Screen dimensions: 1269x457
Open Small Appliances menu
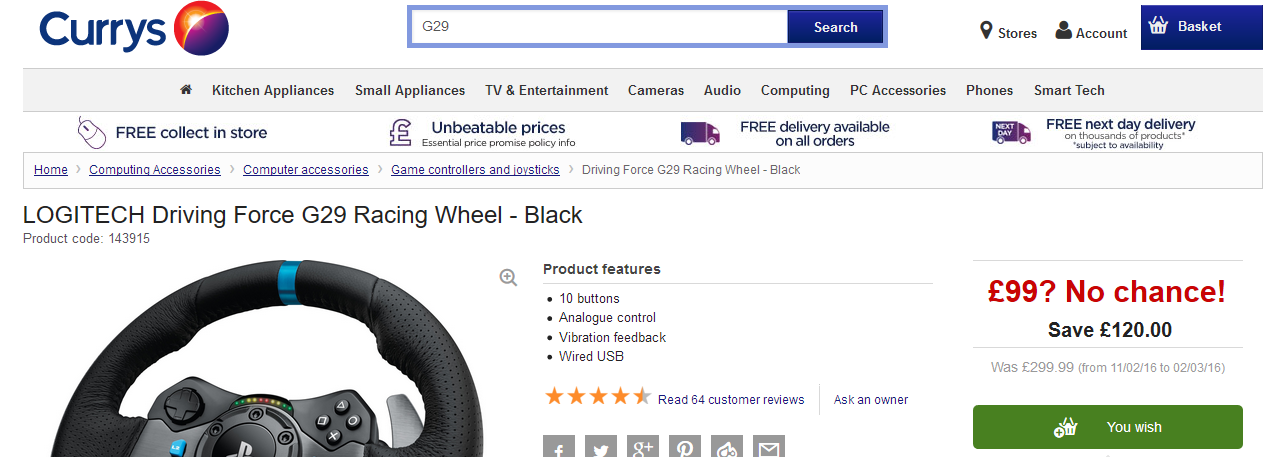pos(410,90)
